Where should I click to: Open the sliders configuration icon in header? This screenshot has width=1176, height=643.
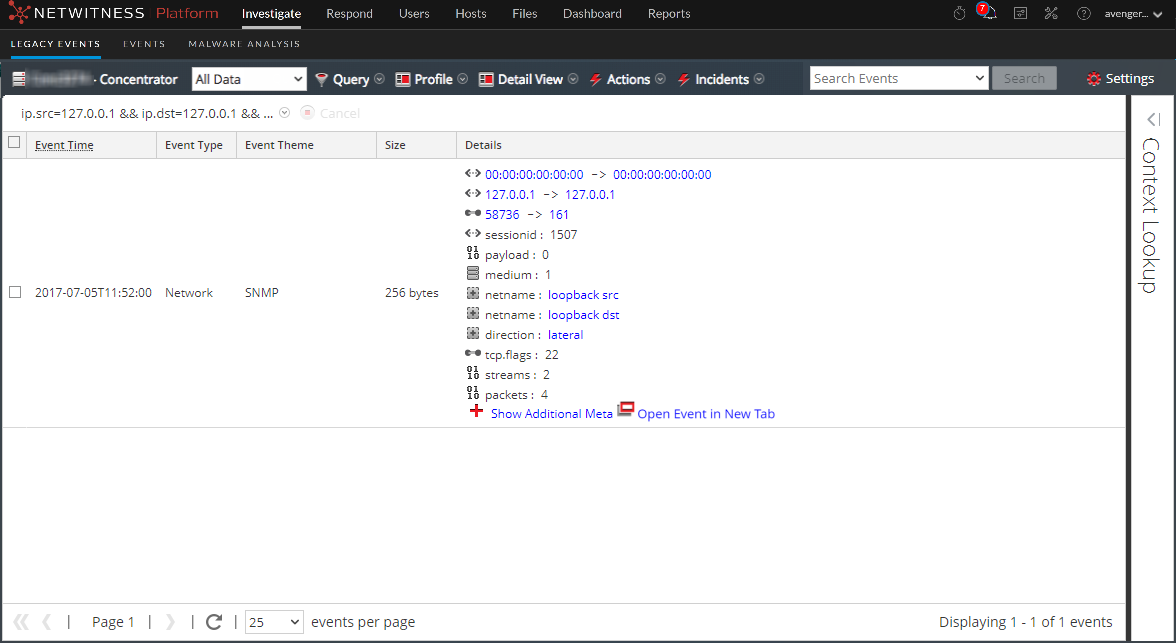pos(1020,14)
